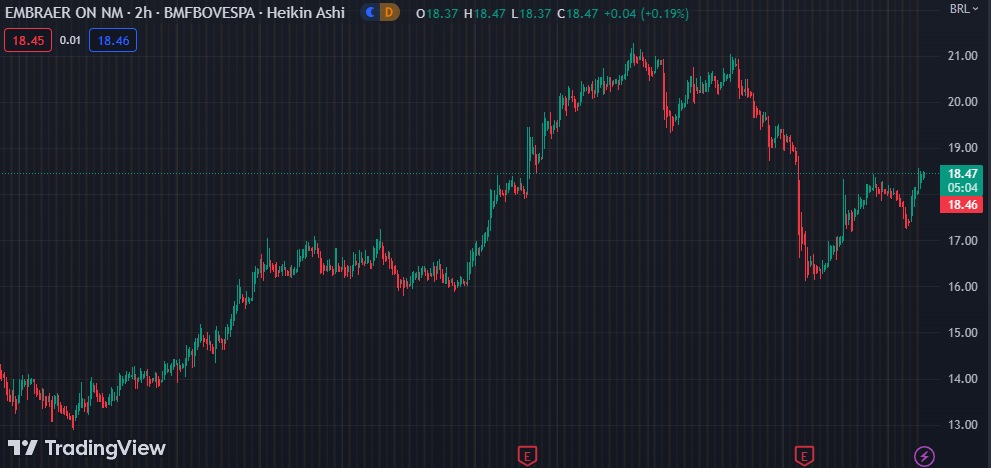The width and height of the screenshot is (991, 468).
Task: Click the red 18.46 price label on axis
Action: pyautogui.click(x=962, y=204)
